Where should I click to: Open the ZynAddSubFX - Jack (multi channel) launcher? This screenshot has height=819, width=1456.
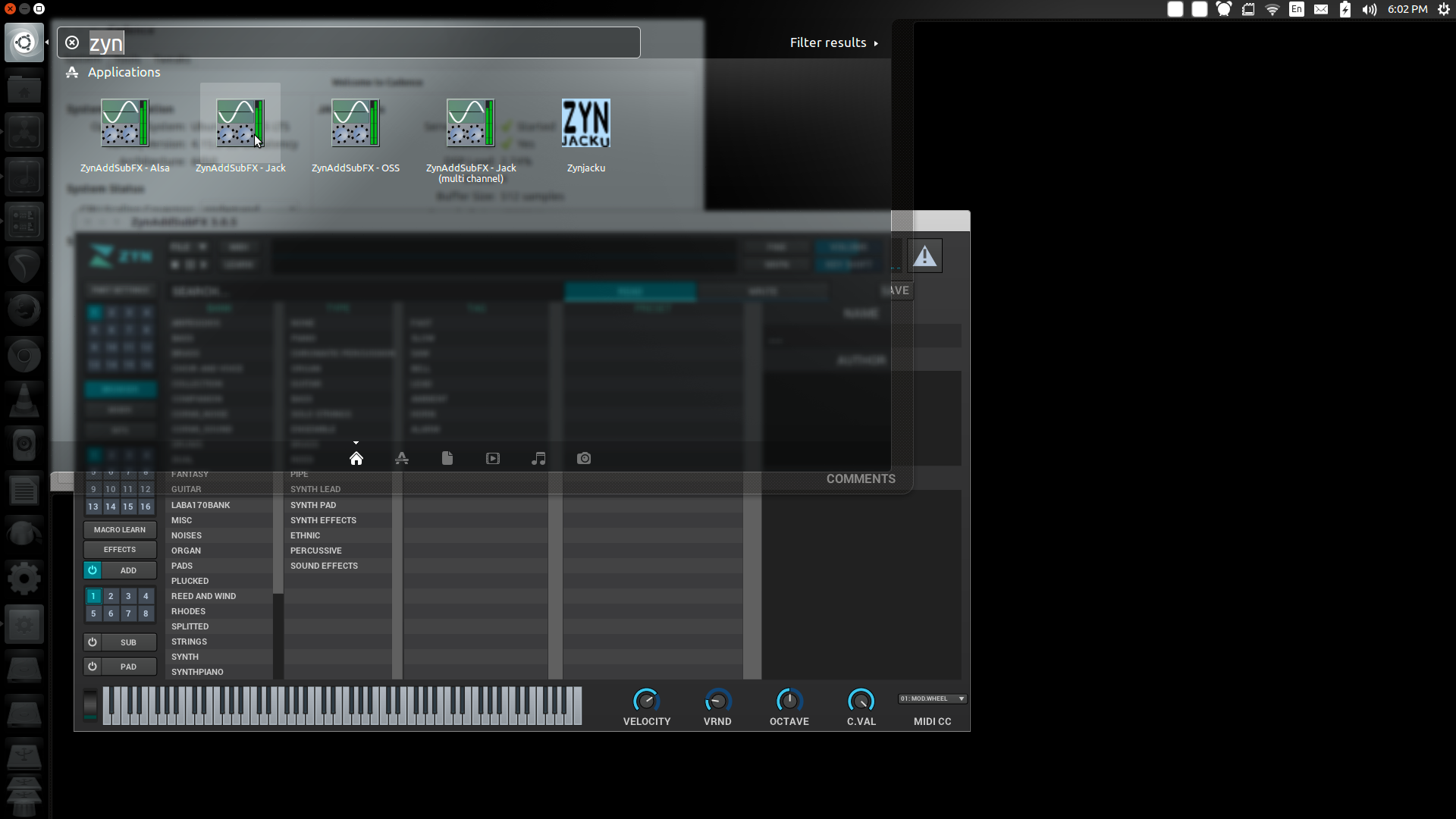click(470, 124)
